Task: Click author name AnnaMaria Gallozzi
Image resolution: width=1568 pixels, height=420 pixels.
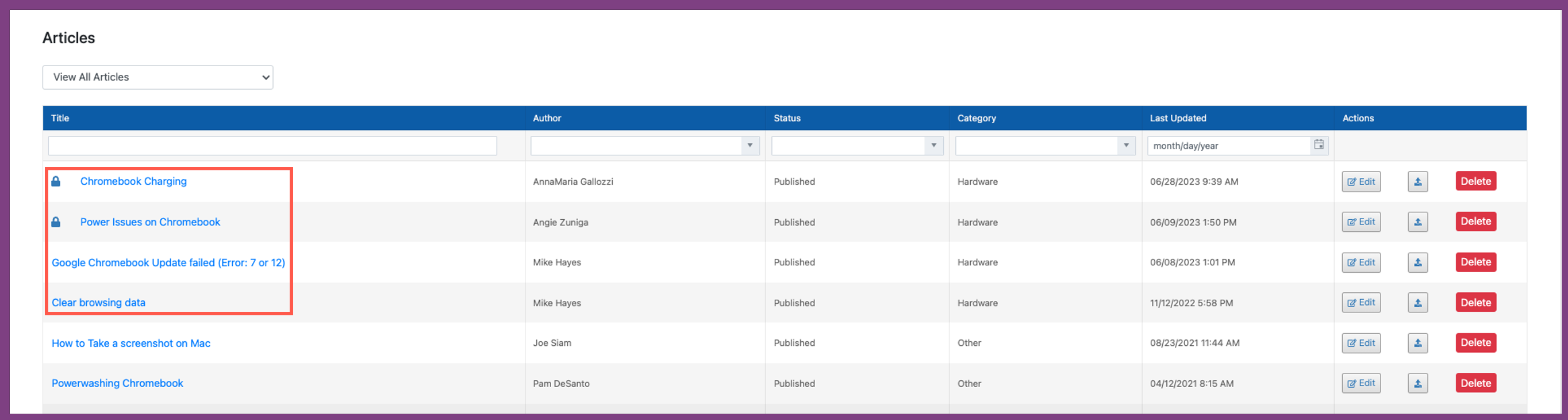Action: coord(574,182)
